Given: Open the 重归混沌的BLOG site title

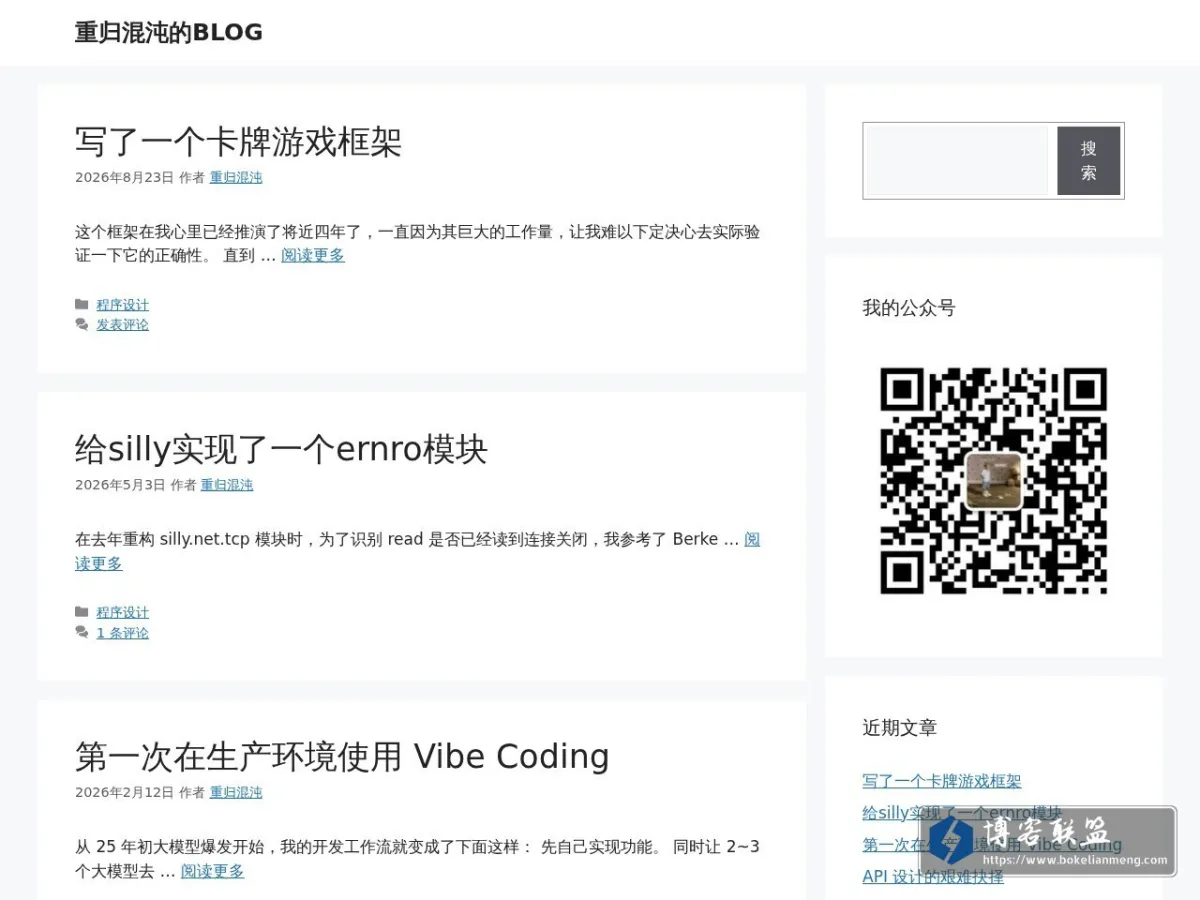Looking at the screenshot, I should [x=169, y=32].
